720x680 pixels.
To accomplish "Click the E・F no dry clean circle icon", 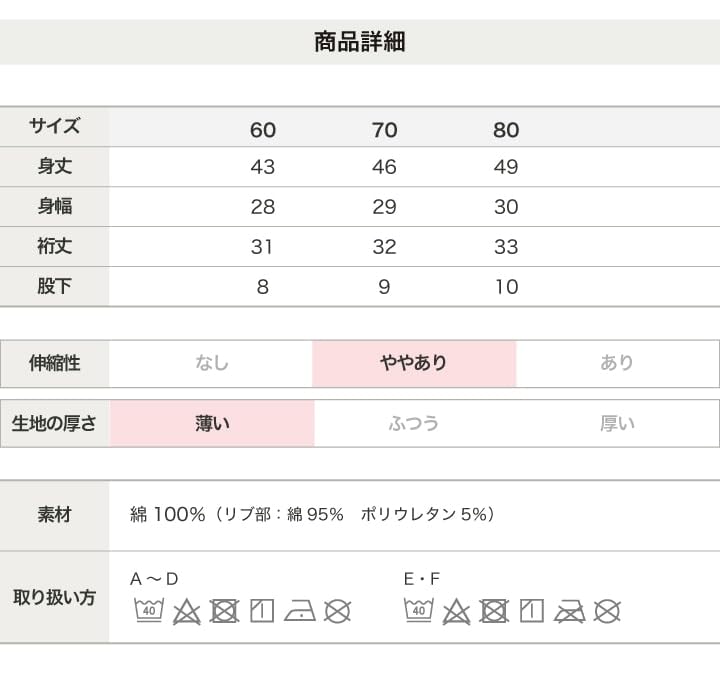I will tap(607, 611).
